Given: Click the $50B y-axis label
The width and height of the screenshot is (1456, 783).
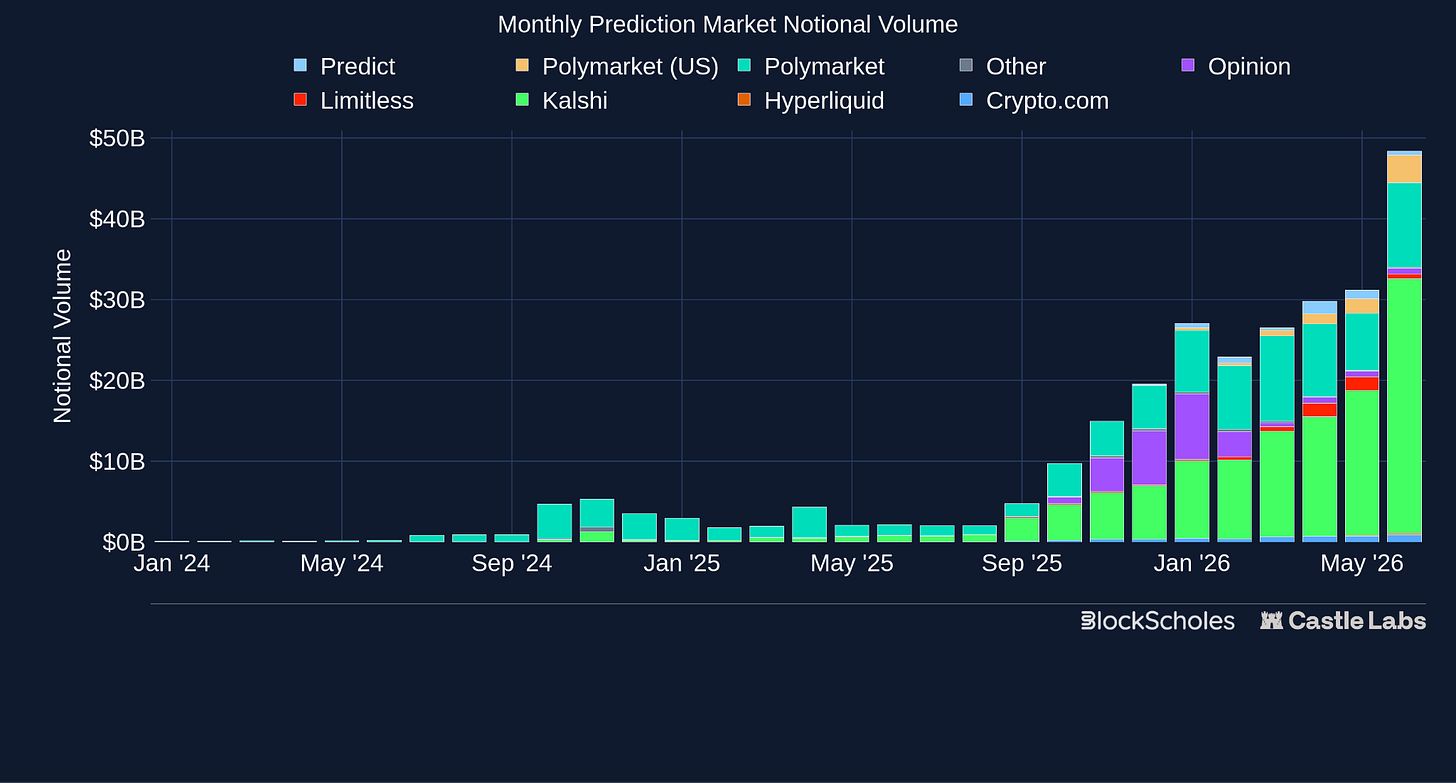Looking at the screenshot, I should point(117,138).
